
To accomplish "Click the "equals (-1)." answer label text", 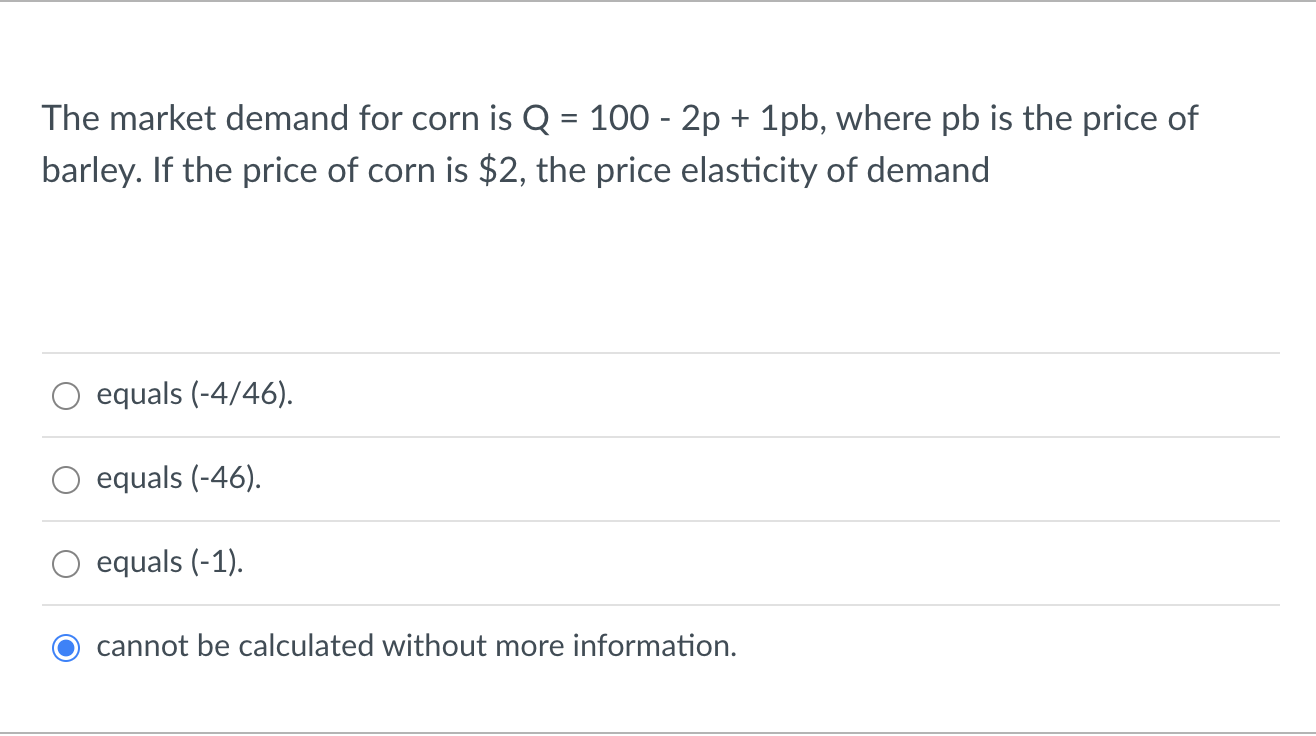I will pos(170,563).
